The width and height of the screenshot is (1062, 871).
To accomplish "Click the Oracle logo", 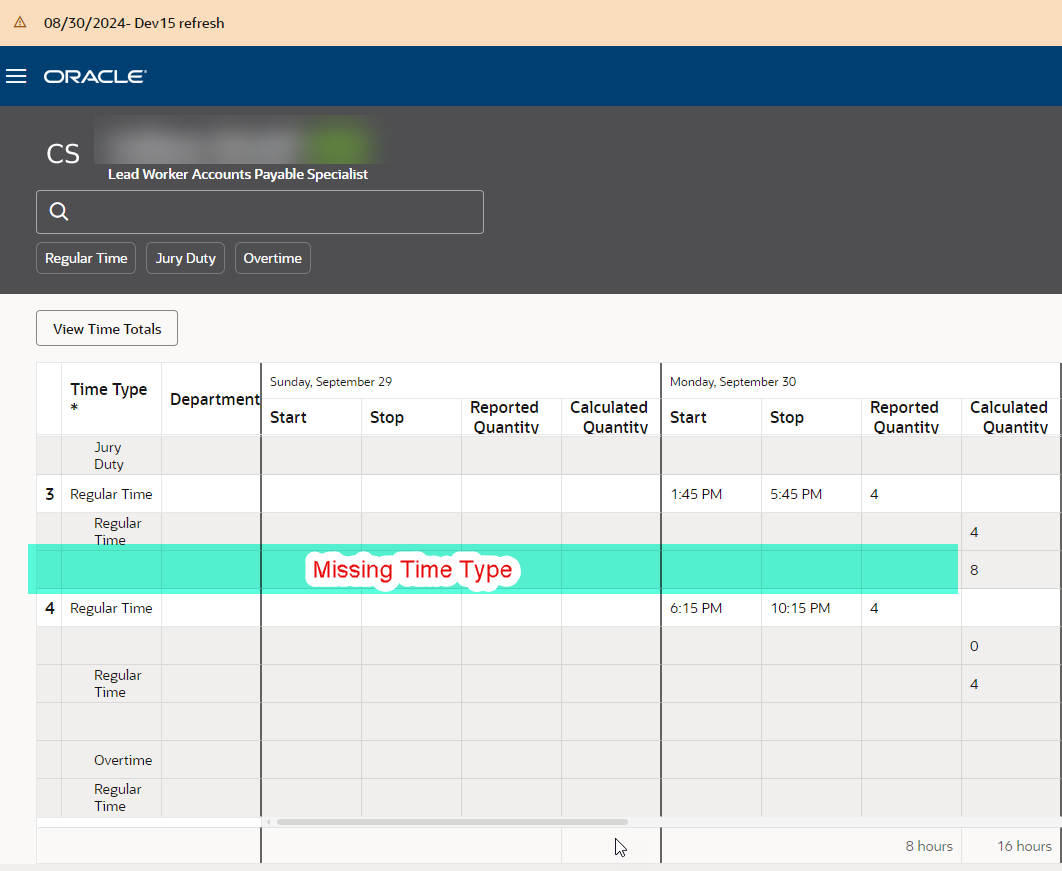I will click(x=95, y=76).
